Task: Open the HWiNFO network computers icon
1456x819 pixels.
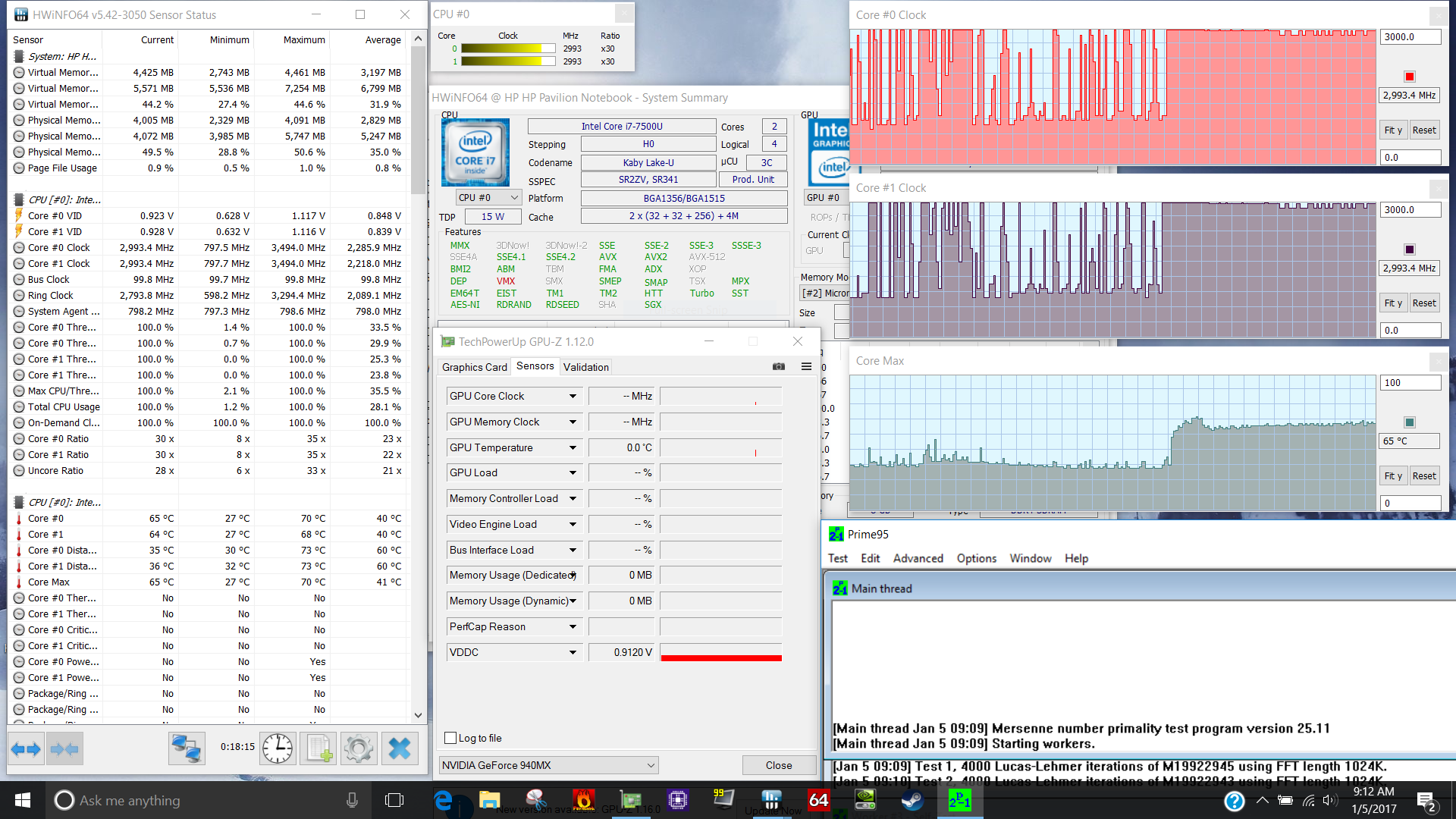Action: tap(186, 749)
